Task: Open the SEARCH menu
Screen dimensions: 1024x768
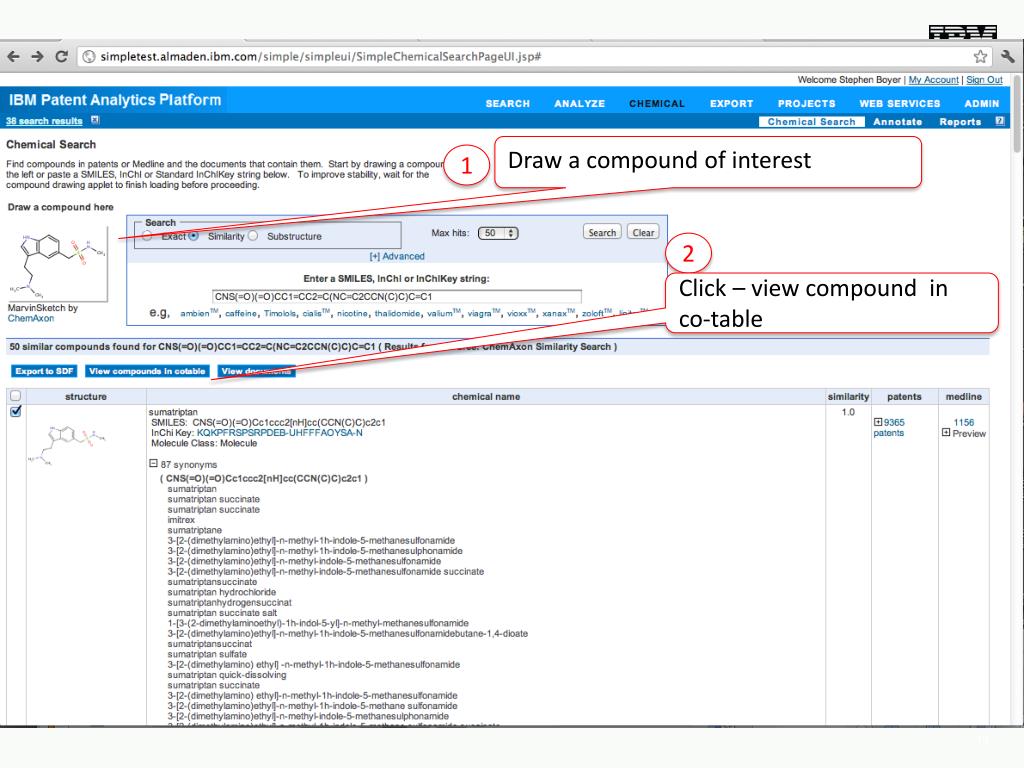Action: coord(507,103)
